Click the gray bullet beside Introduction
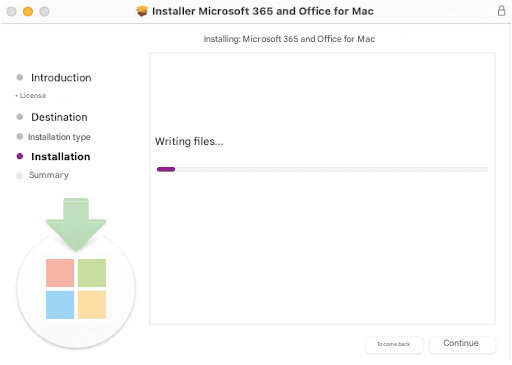 pyautogui.click(x=20, y=77)
